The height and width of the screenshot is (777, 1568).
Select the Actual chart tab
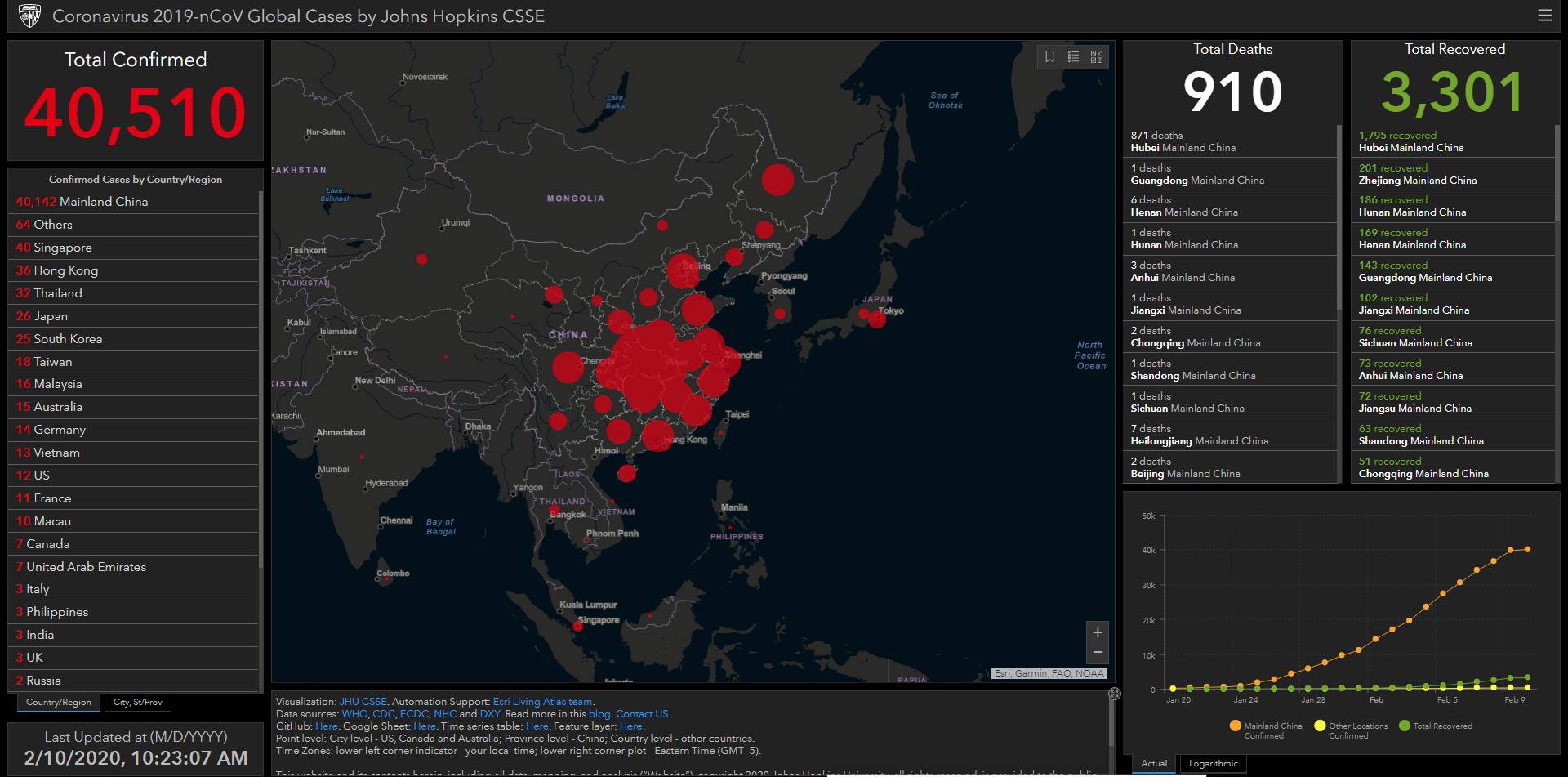point(1153,764)
